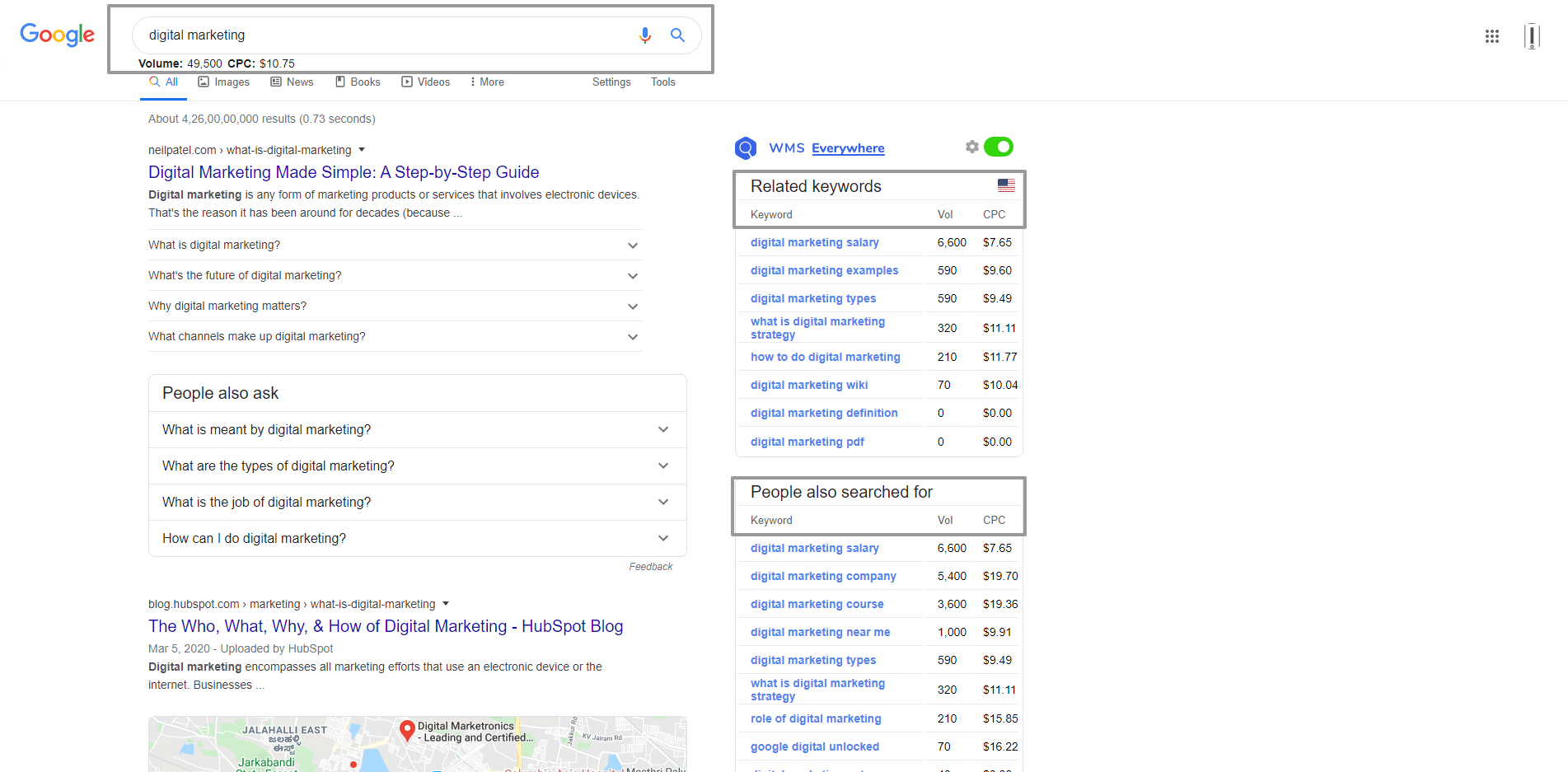
Task: Click the Google logo
Action: [x=58, y=35]
